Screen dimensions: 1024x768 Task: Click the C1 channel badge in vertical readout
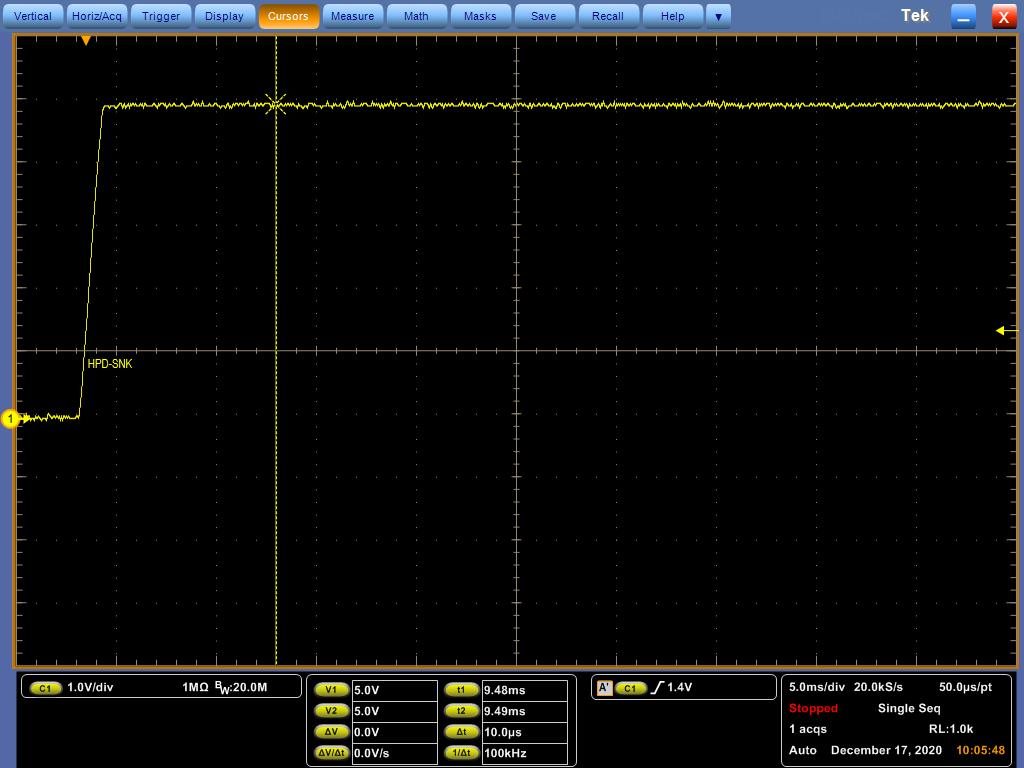(x=45, y=688)
